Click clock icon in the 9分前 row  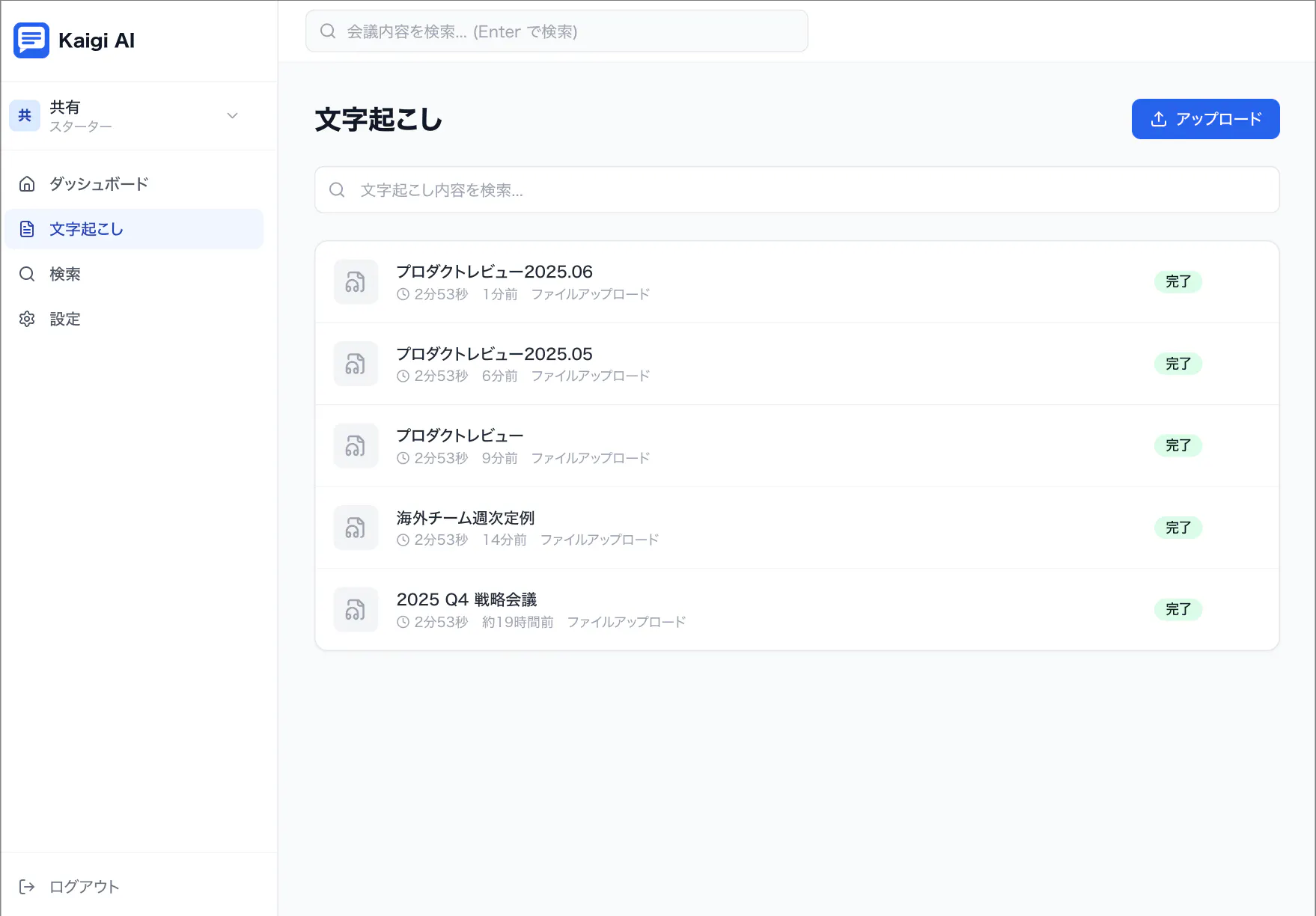[x=403, y=458]
